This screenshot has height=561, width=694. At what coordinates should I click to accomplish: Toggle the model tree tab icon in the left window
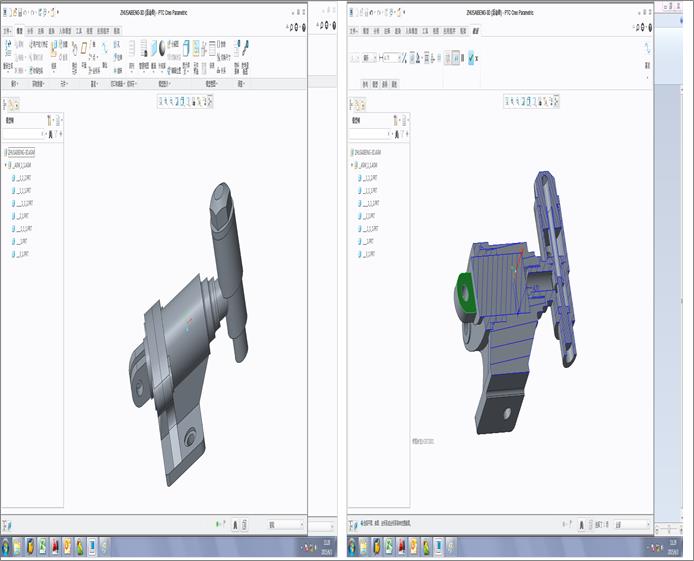(14, 103)
